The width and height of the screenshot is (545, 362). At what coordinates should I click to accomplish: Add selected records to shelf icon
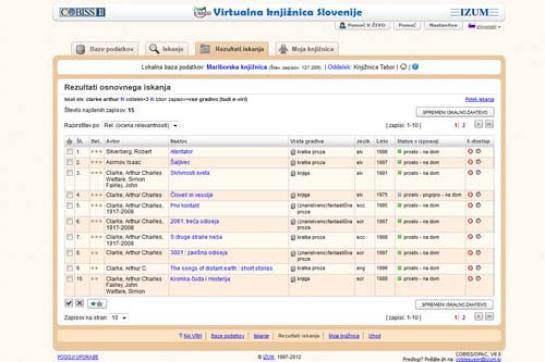pos(97,304)
